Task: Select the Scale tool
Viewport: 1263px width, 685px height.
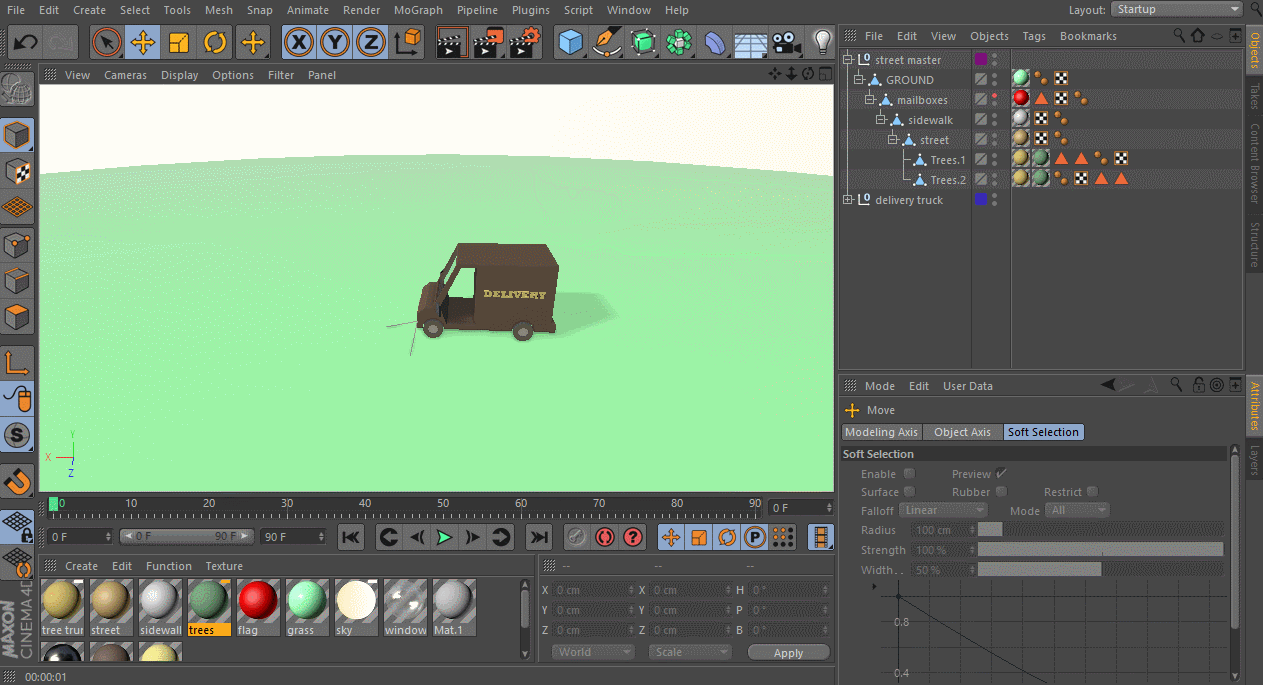Action: tap(179, 42)
